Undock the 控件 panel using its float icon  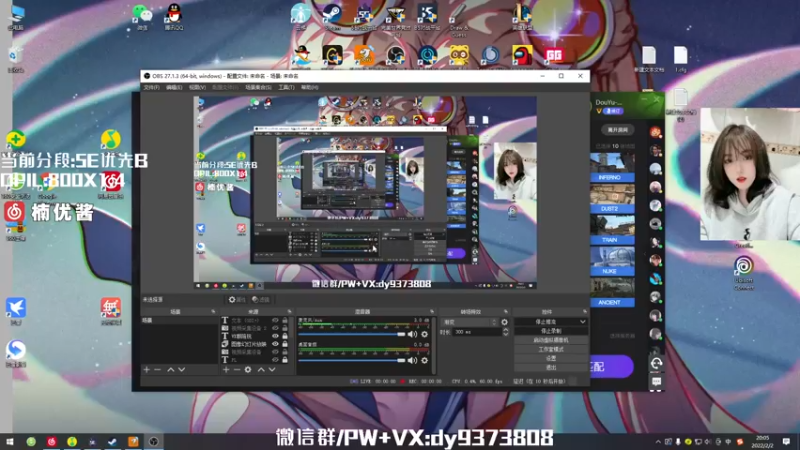click(585, 311)
